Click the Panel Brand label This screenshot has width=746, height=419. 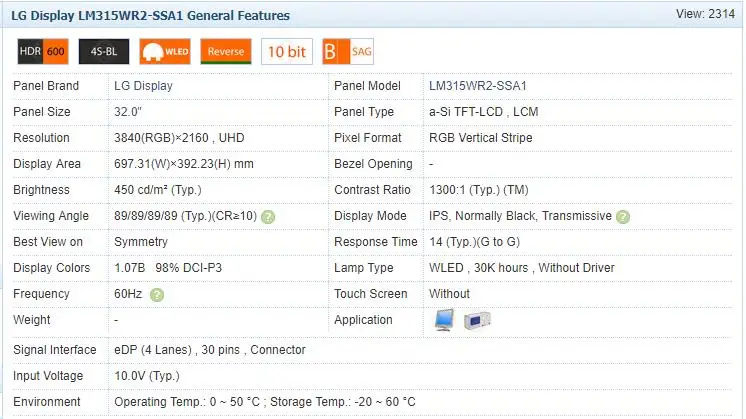tap(46, 86)
